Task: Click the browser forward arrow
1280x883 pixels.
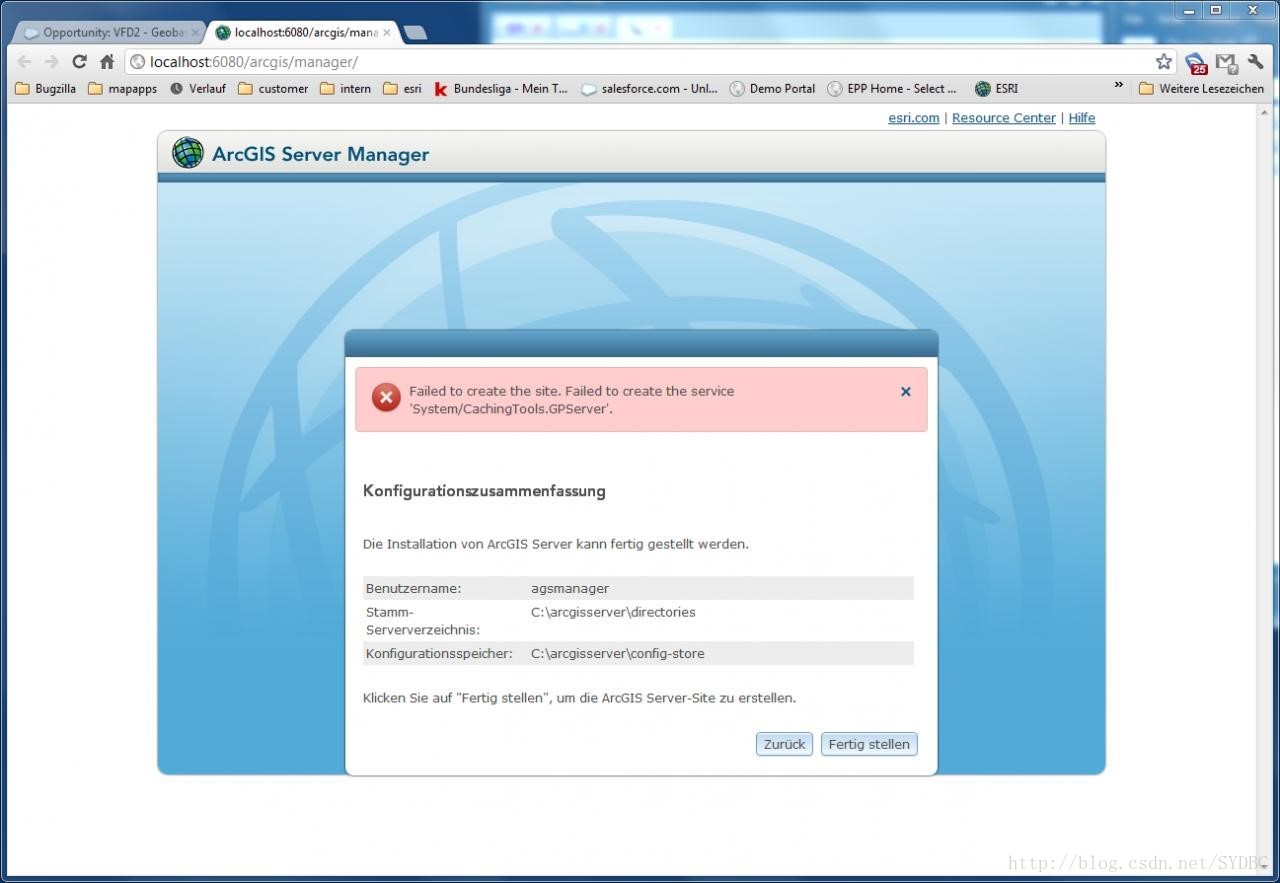Action: (52, 62)
